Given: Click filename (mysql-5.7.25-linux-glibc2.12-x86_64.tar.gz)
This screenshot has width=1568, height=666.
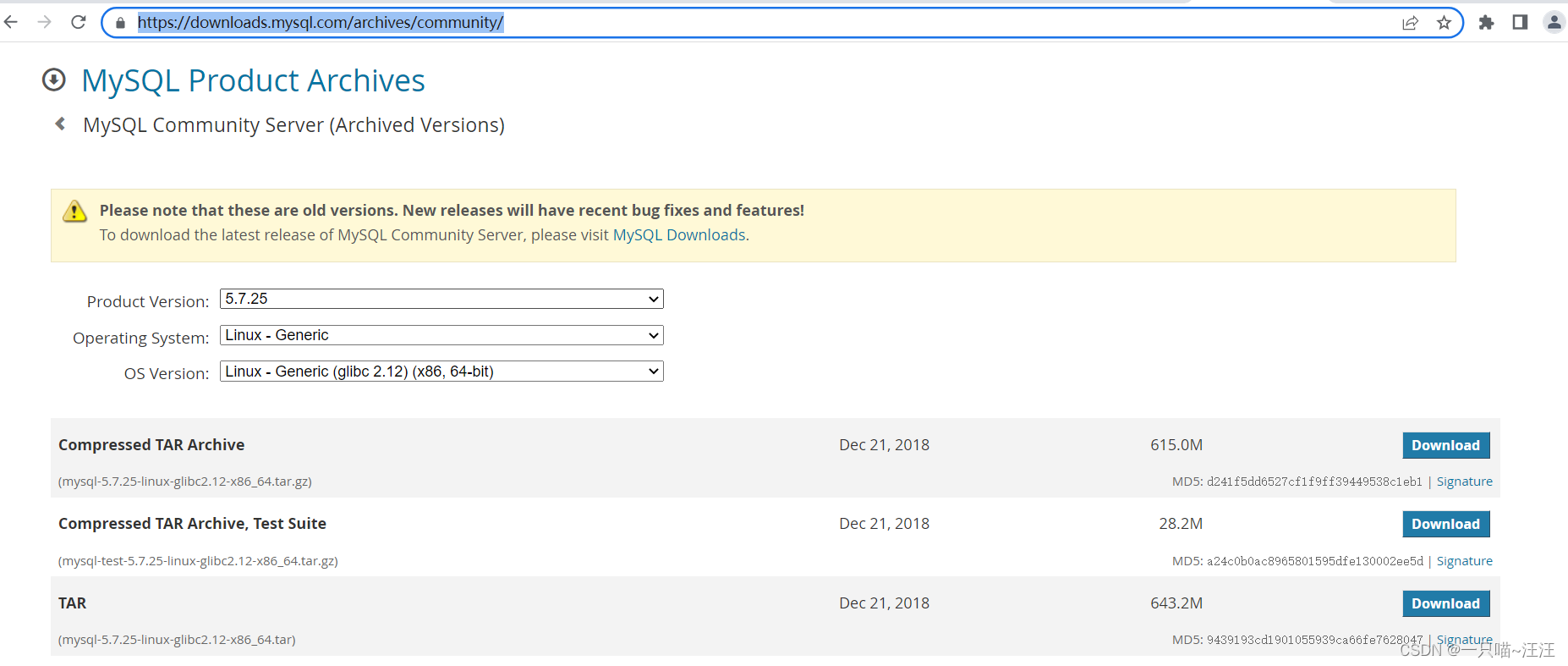Looking at the screenshot, I should (185, 482).
